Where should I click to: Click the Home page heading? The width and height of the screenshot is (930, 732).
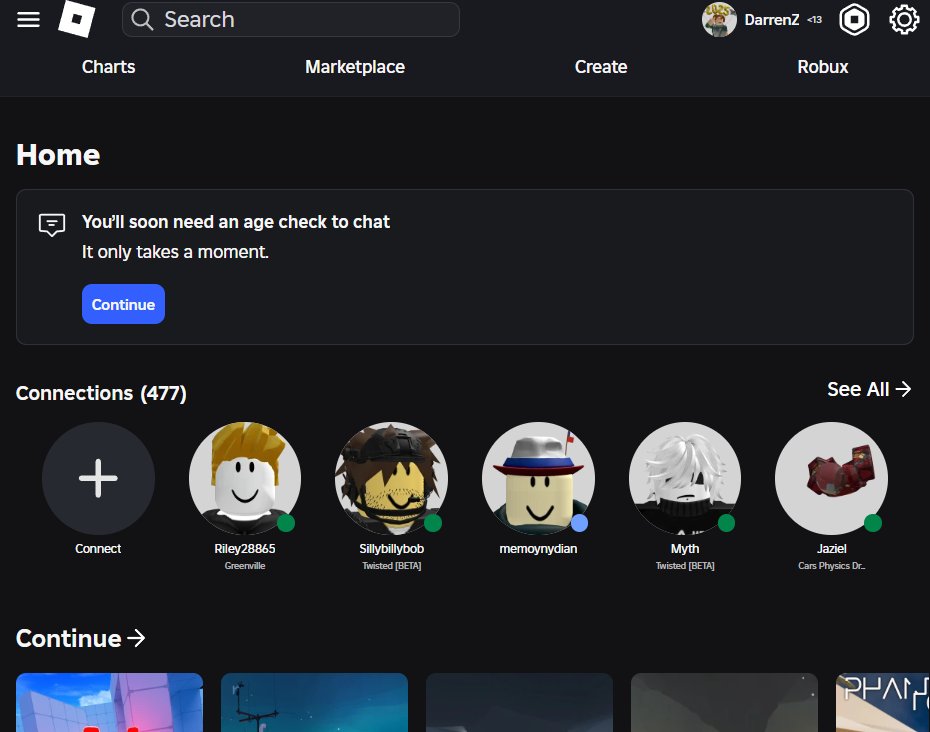pyautogui.click(x=58, y=155)
